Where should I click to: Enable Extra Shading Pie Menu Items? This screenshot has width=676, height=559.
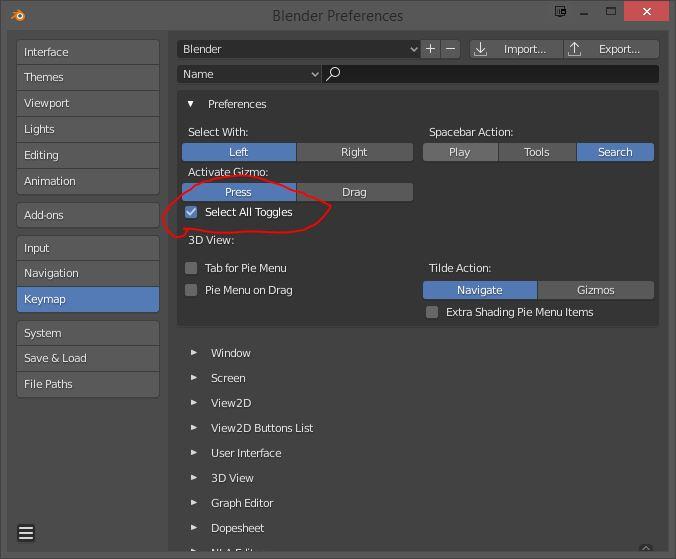[432, 312]
